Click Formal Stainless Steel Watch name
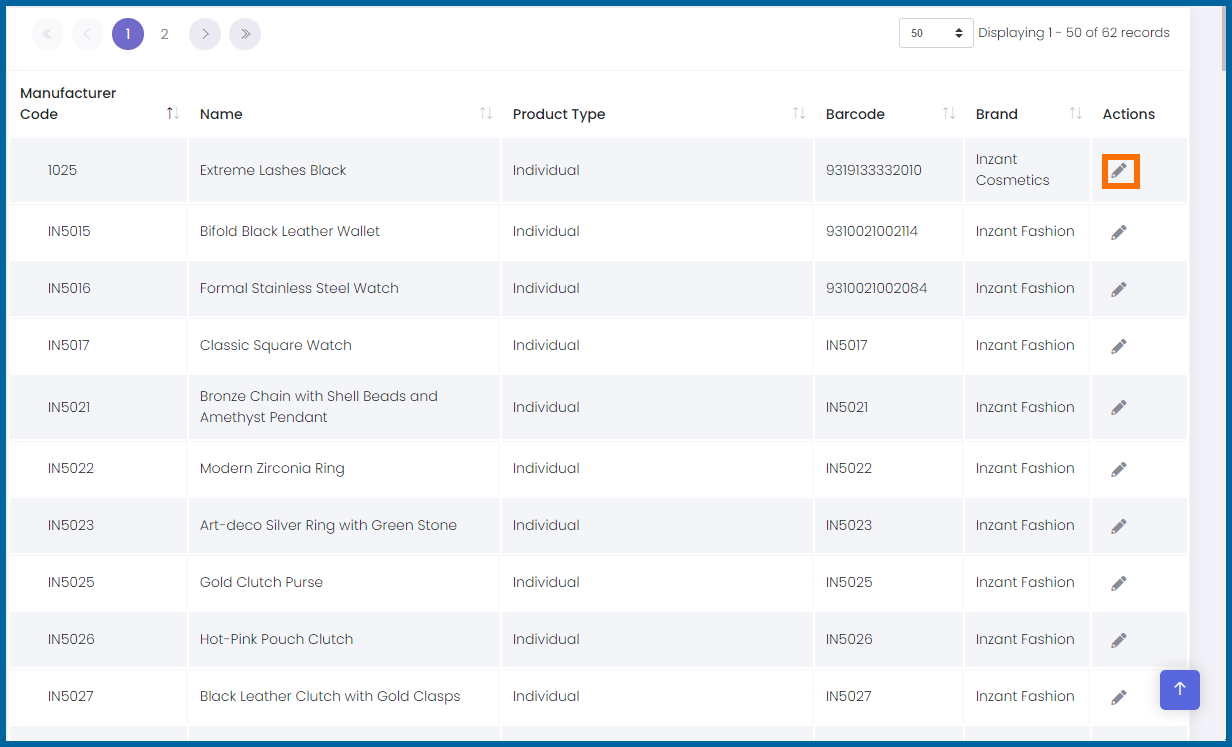The width and height of the screenshot is (1232, 747). pos(299,288)
